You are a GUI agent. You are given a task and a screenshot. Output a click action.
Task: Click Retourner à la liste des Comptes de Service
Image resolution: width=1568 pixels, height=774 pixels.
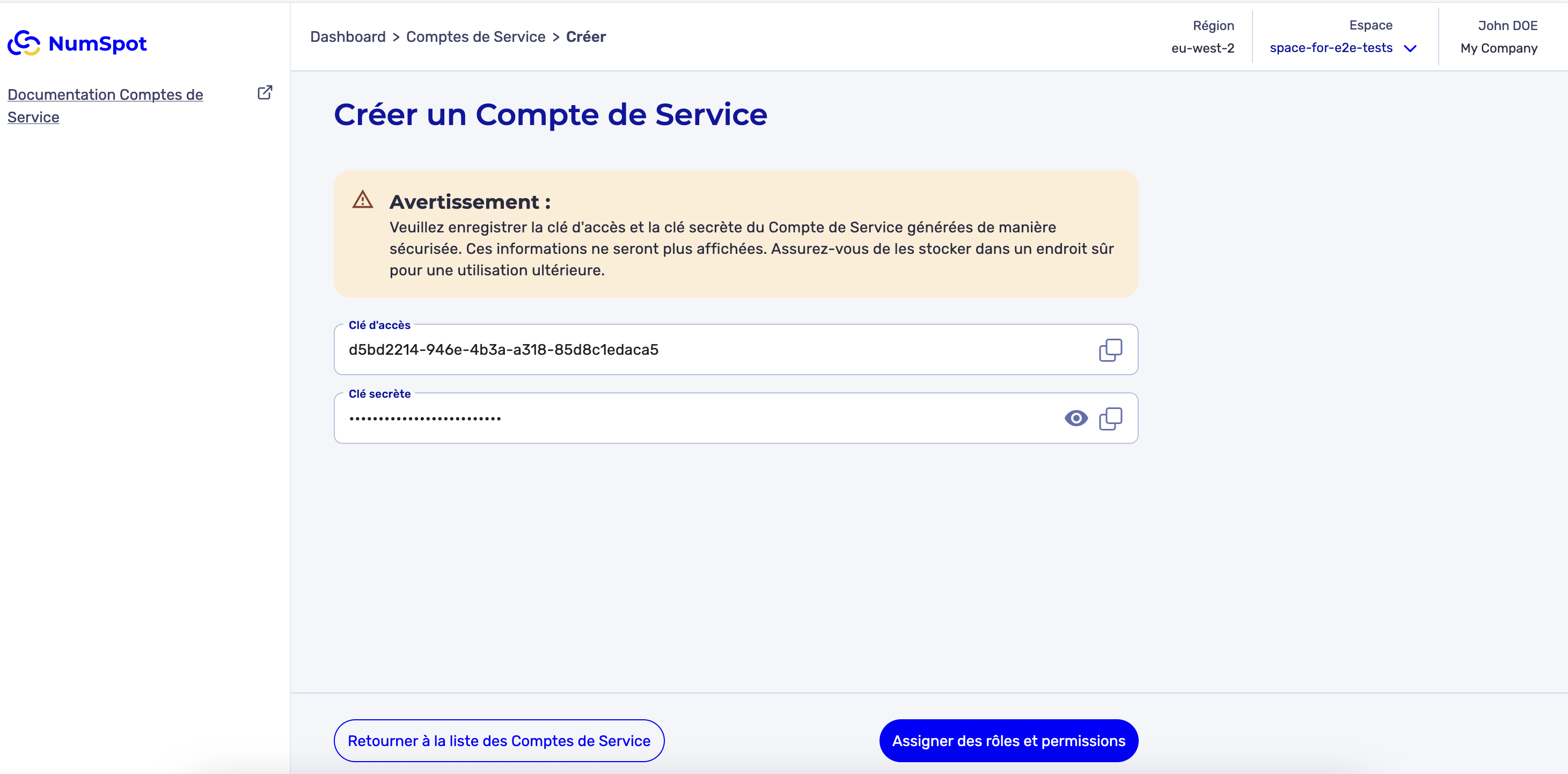click(x=499, y=741)
